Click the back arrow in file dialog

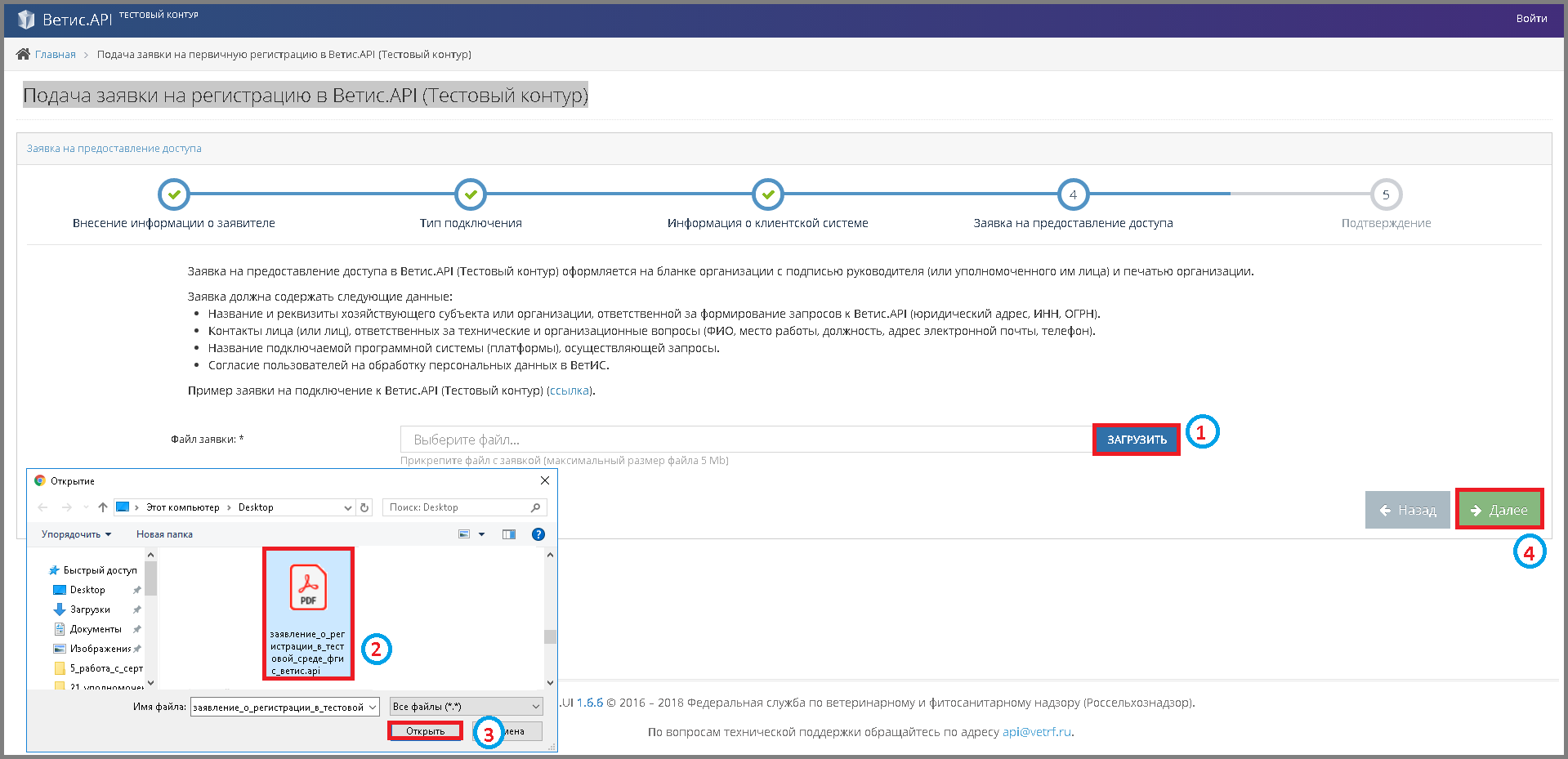tap(43, 507)
